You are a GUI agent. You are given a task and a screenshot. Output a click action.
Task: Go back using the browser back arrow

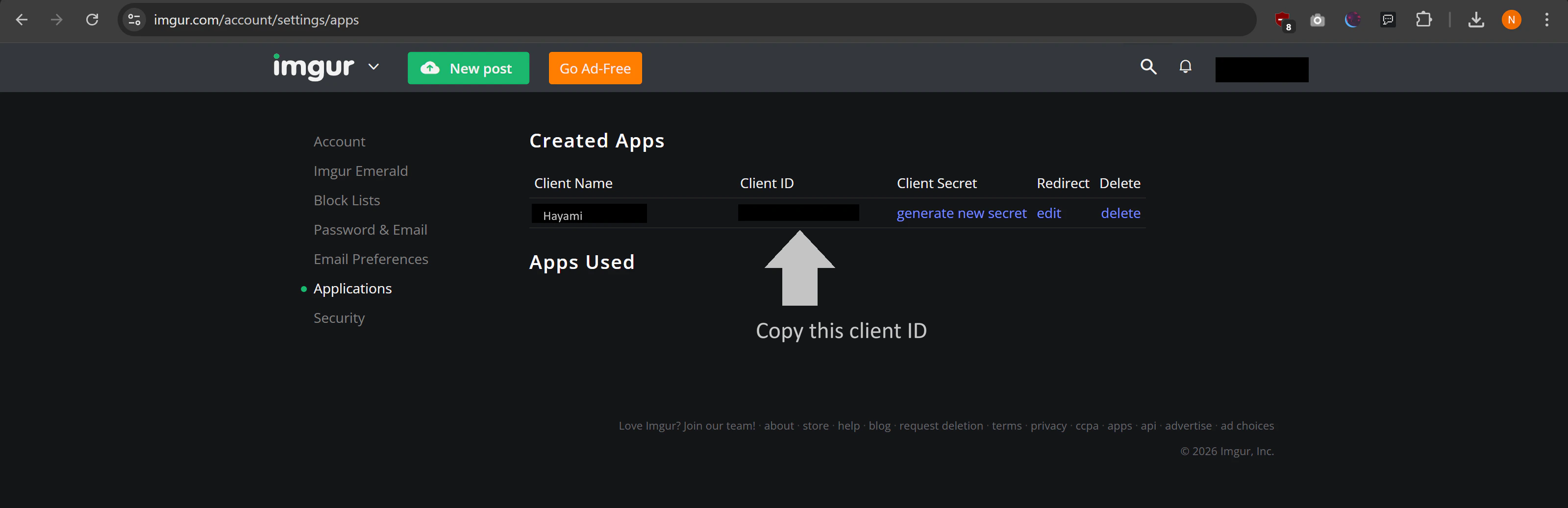(x=21, y=20)
